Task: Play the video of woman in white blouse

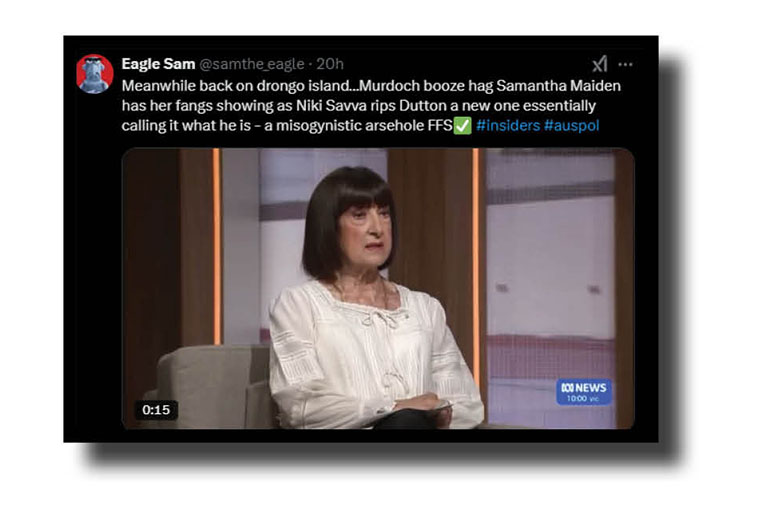Action: 378,289
